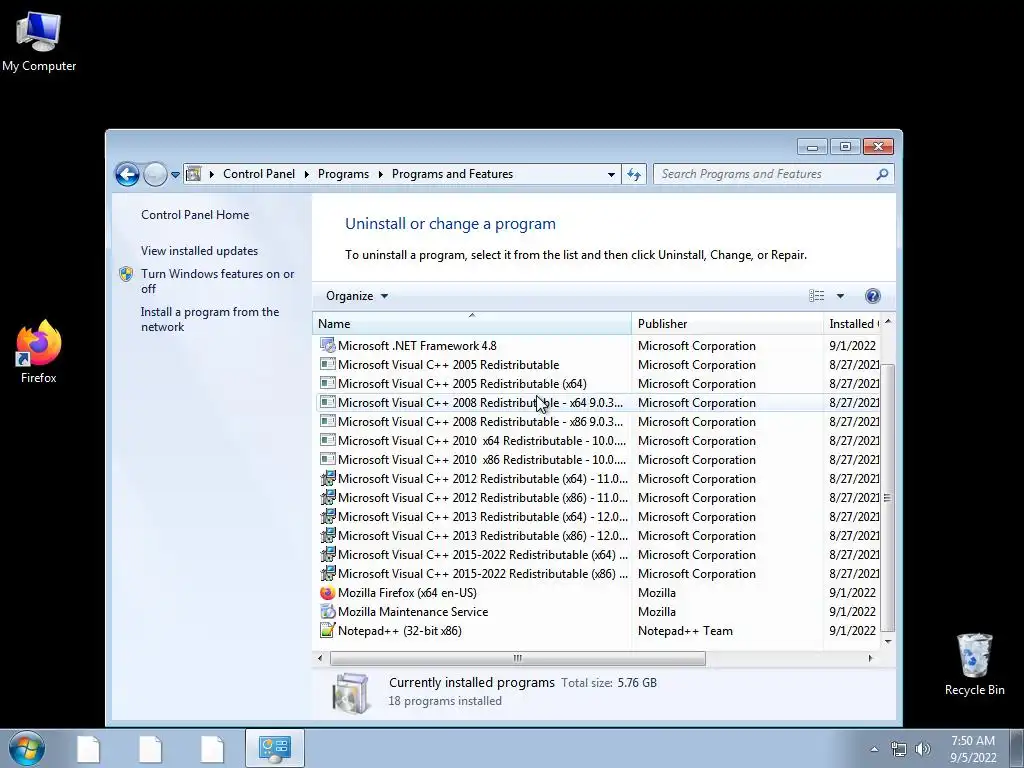Screen dimensions: 1024x768
Task: Select Visual C++ 2015-2022 (x86) installer icon
Action: tap(327, 573)
